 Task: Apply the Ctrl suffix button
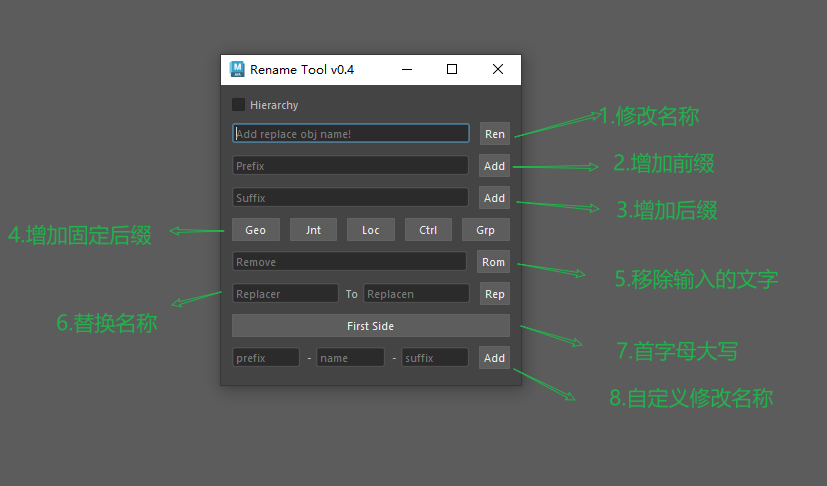click(x=428, y=230)
